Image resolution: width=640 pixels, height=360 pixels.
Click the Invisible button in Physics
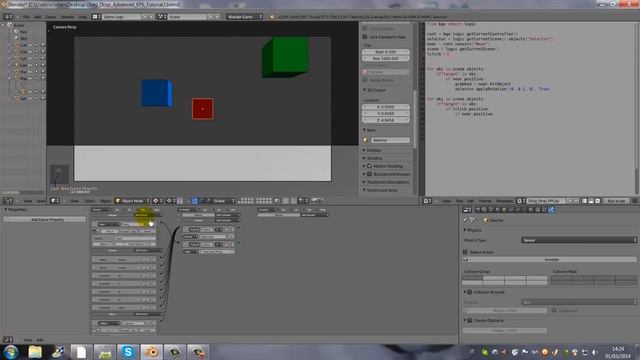coord(549,260)
